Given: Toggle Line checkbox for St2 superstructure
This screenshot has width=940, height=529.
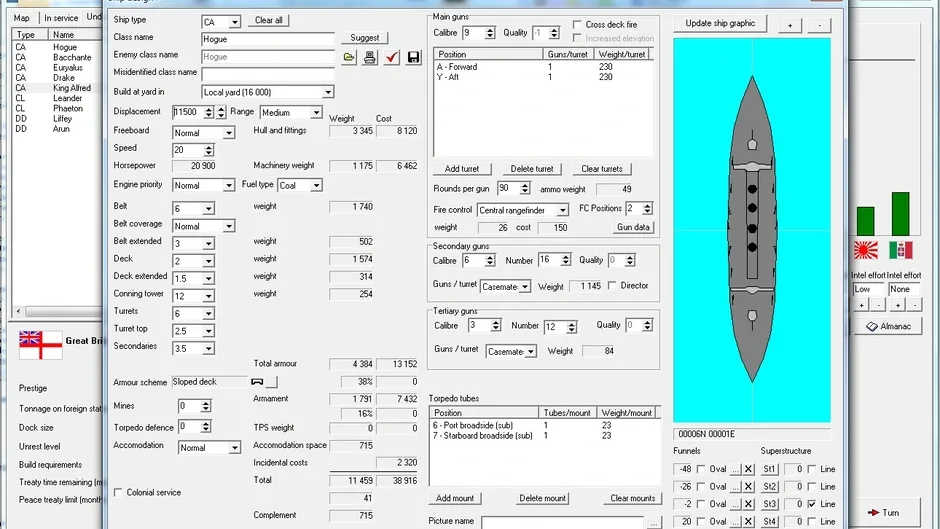Looking at the screenshot, I should point(812,486).
